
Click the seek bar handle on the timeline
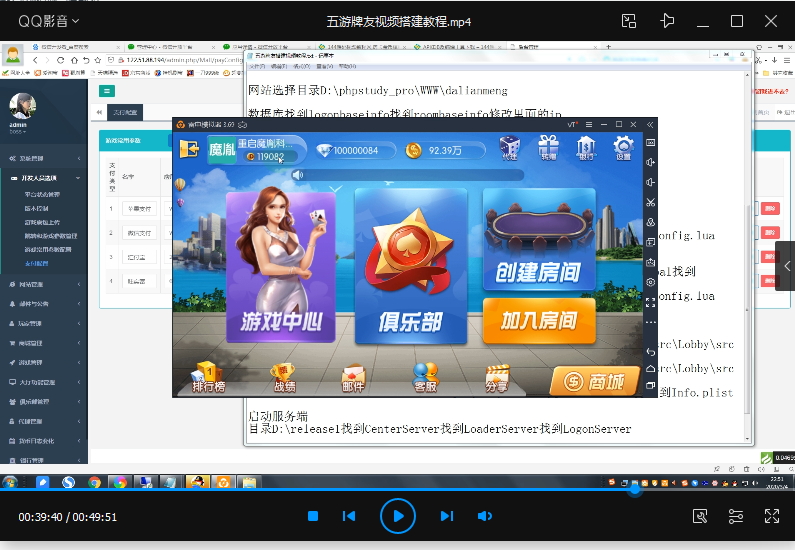tap(635, 490)
